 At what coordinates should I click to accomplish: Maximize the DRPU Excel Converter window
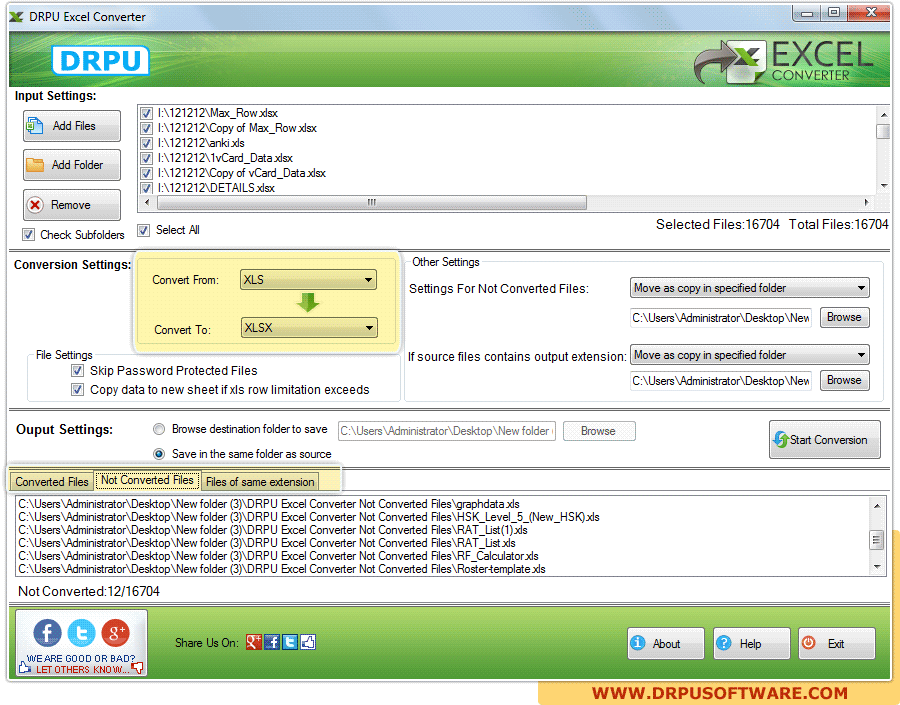834,12
